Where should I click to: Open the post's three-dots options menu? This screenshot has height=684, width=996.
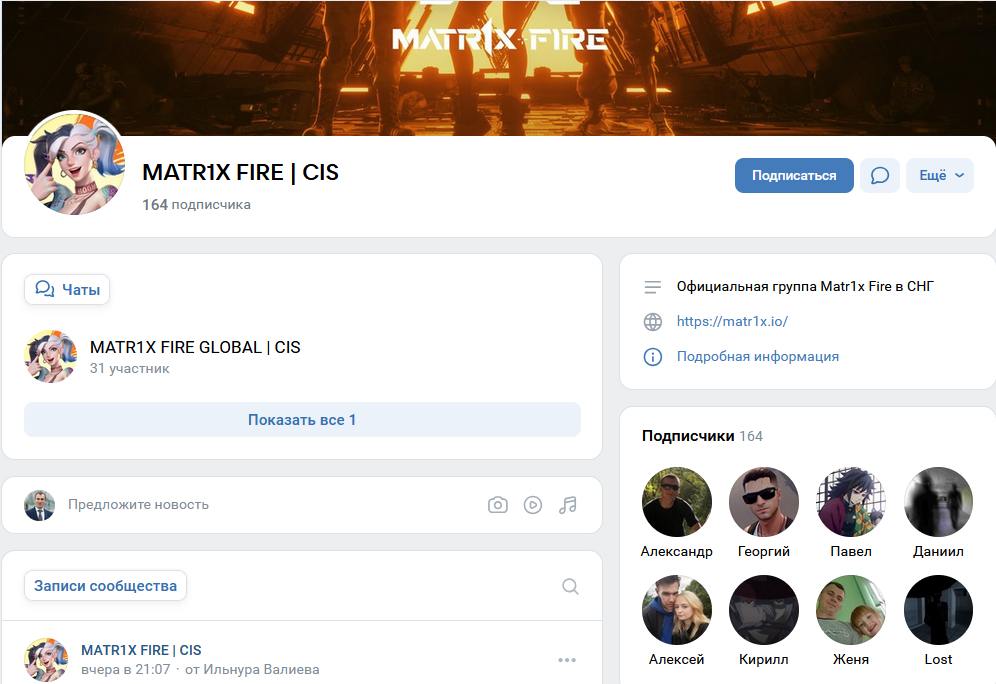pyautogui.click(x=567, y=661)
